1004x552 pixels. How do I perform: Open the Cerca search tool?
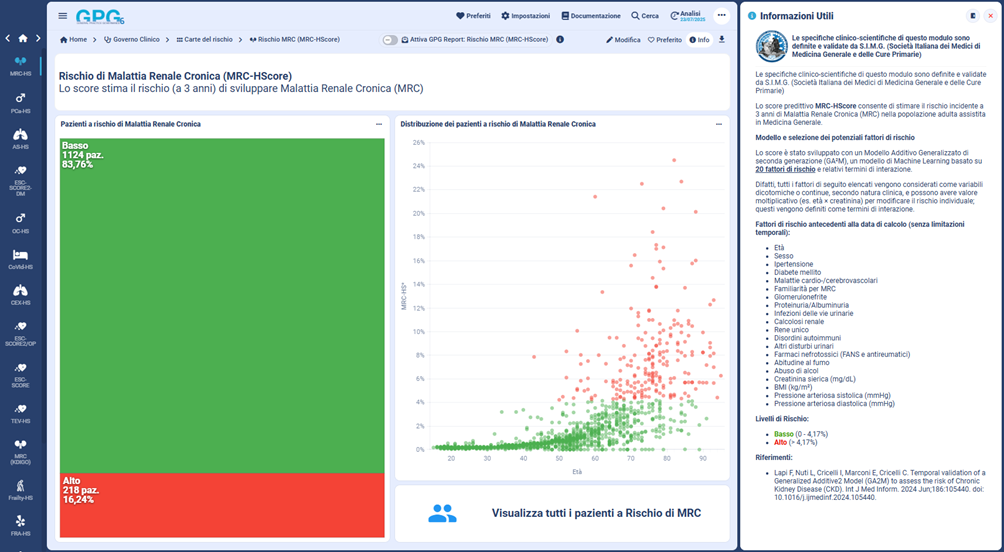coord(645,16)
